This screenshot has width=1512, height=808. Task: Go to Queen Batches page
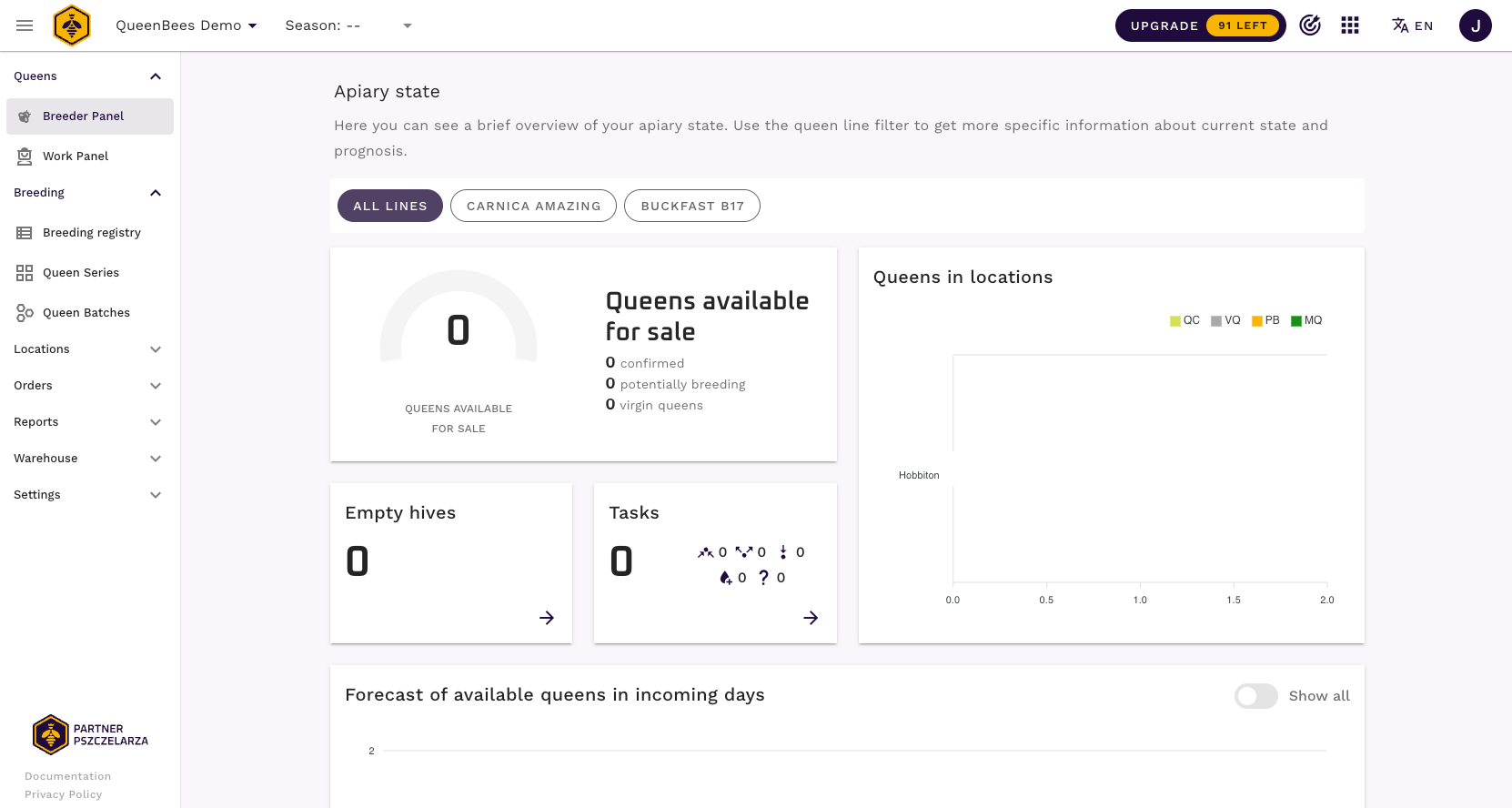tap(86, 313)
